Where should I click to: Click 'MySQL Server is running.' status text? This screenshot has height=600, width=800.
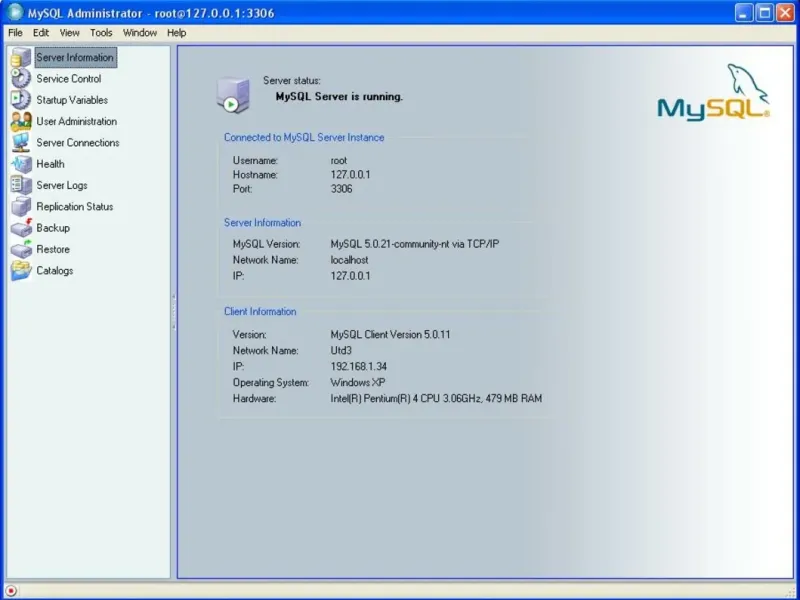coord(339,96)
